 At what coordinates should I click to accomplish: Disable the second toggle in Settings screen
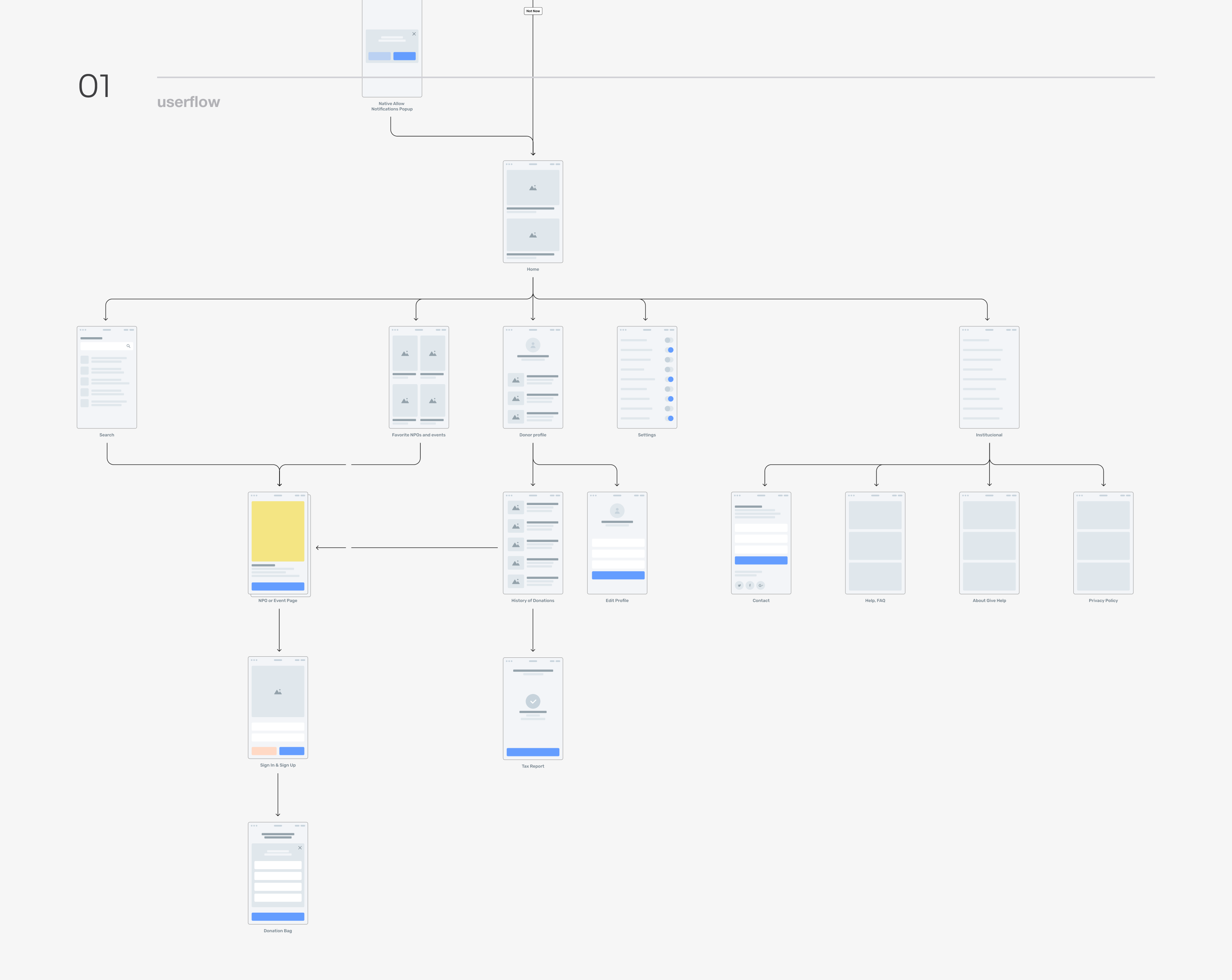(x=669, y=350)
